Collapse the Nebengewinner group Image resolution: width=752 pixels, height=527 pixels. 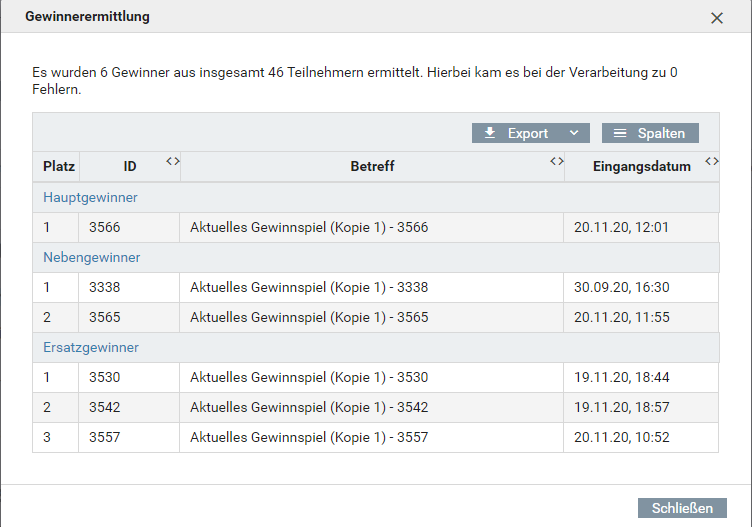point(91,258)
